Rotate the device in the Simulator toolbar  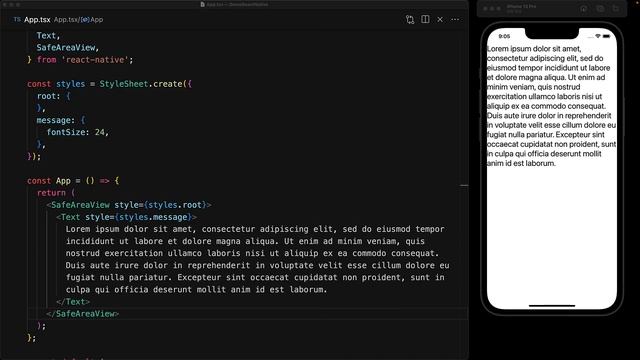(616, 9)
